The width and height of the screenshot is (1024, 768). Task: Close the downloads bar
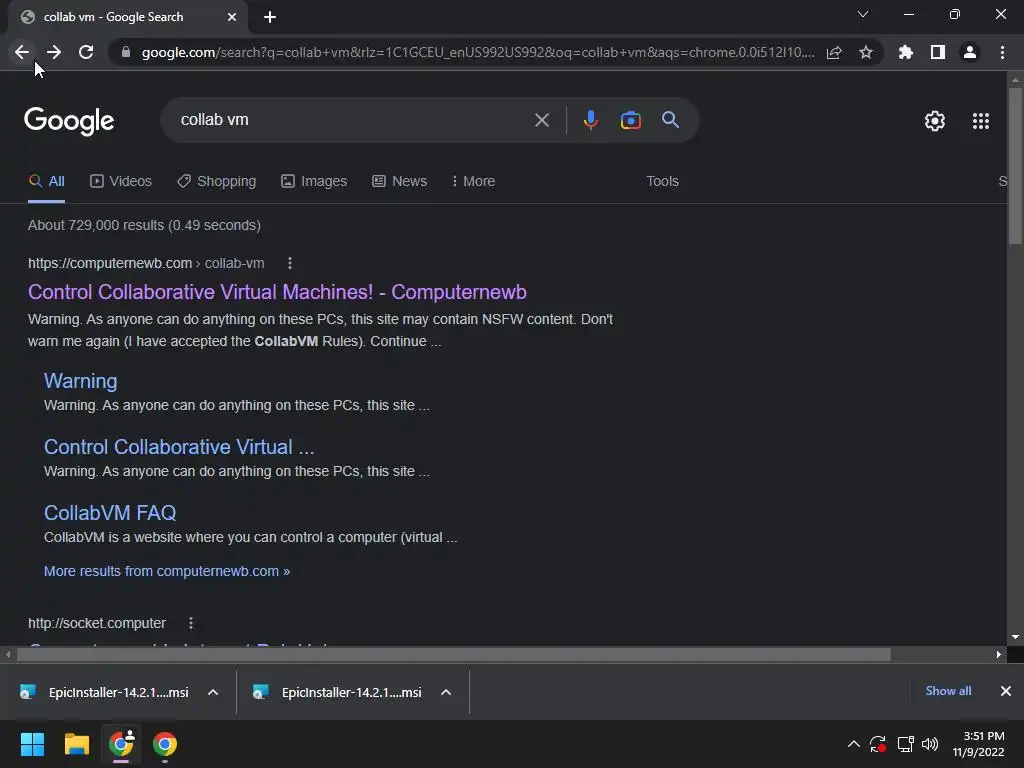(x=1006, y=691)
